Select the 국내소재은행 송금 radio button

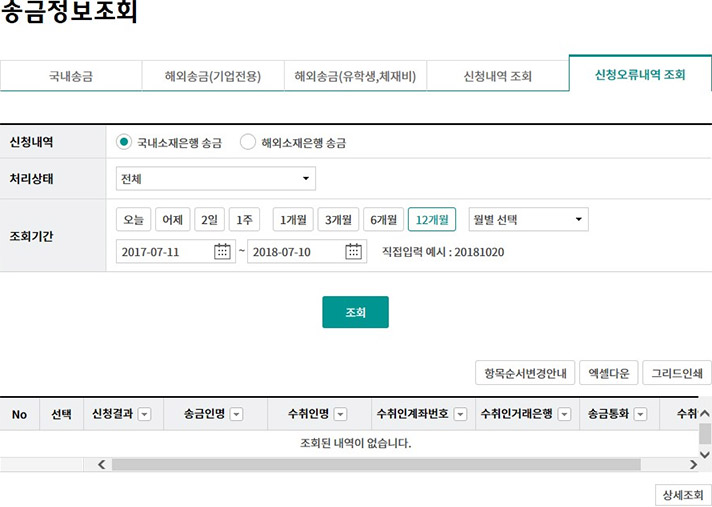click(124, 142)
